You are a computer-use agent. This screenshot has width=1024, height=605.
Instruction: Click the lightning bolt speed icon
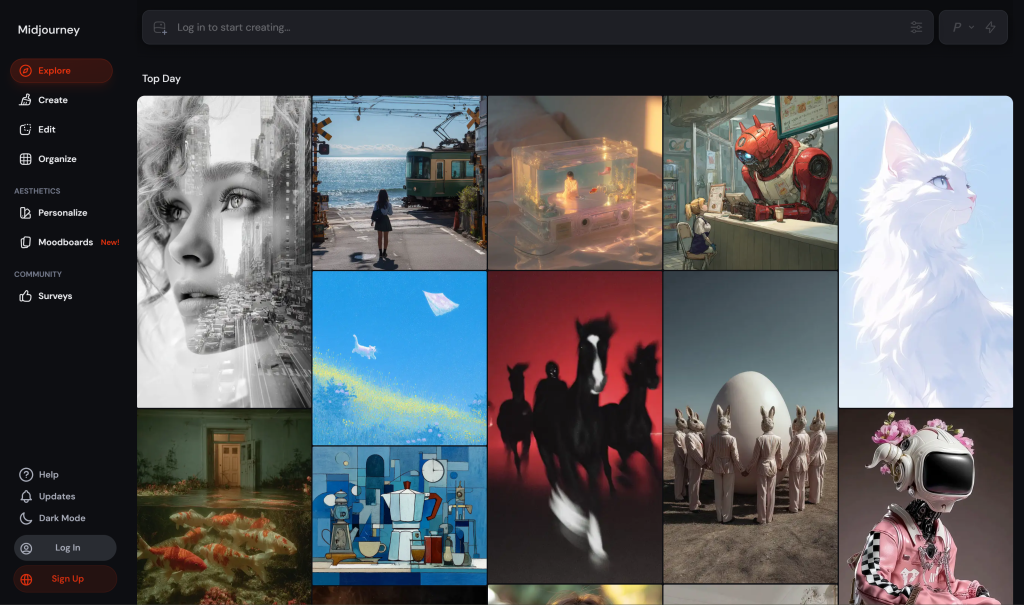coord(990,28)
